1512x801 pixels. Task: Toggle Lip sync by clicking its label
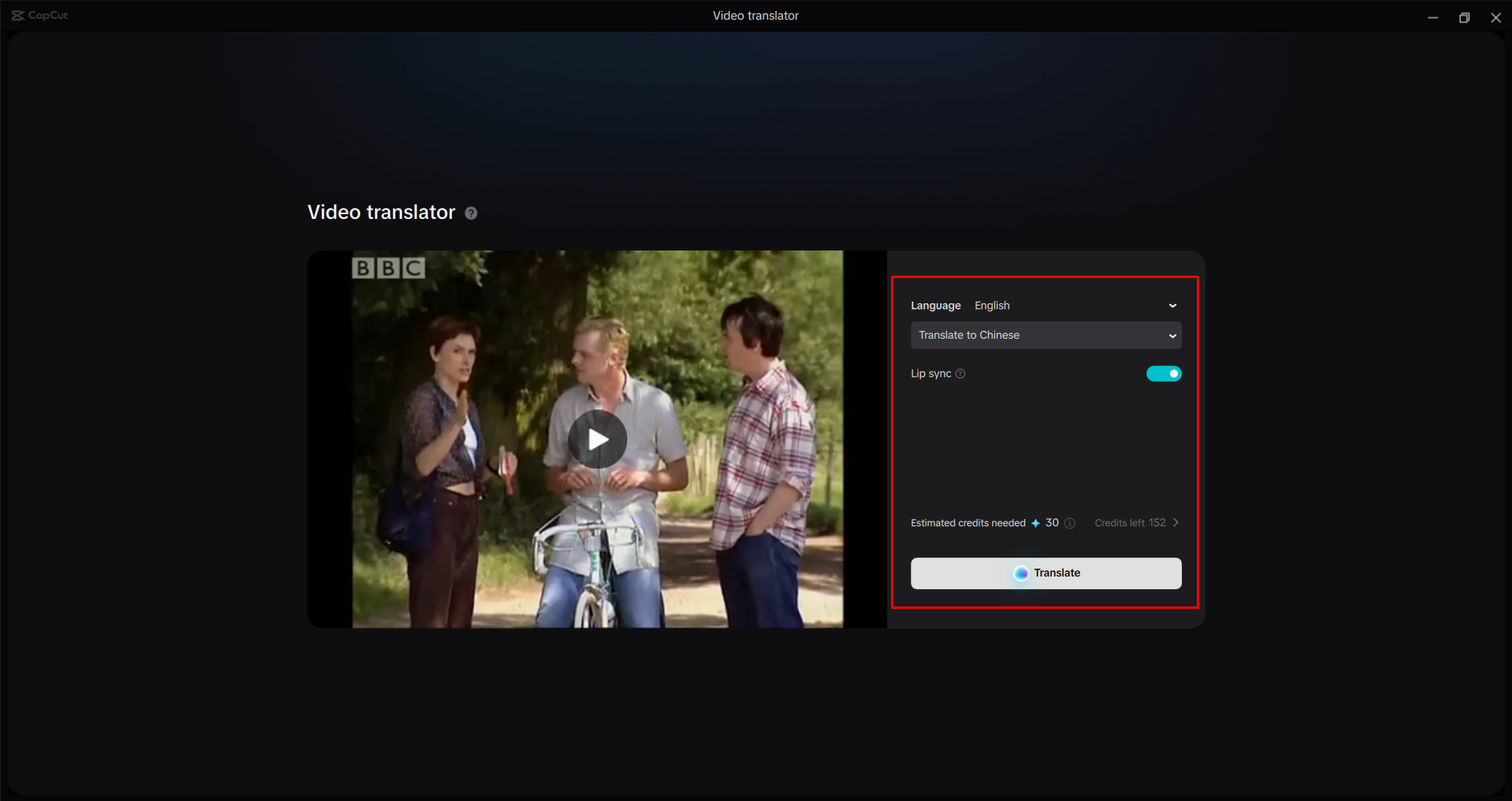931,373
